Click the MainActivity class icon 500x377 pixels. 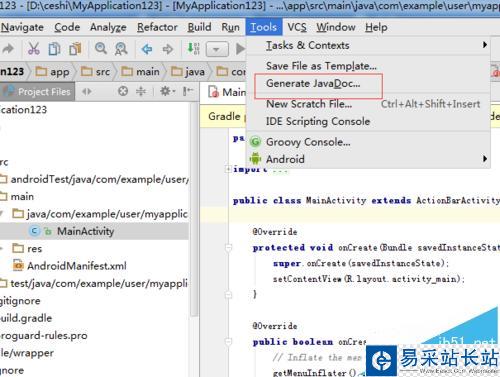[x=34, y=231]
